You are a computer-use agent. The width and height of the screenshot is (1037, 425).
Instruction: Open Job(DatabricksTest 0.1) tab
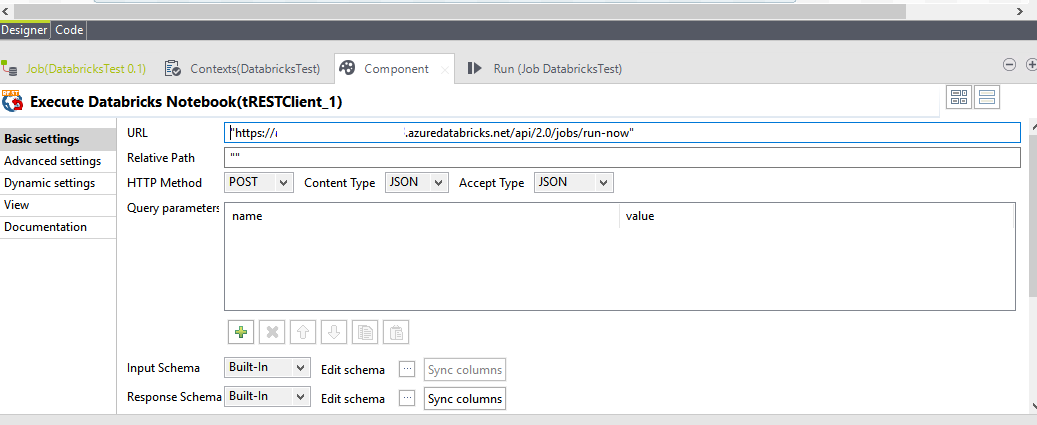pyautogui.click(x=74, y=69)
